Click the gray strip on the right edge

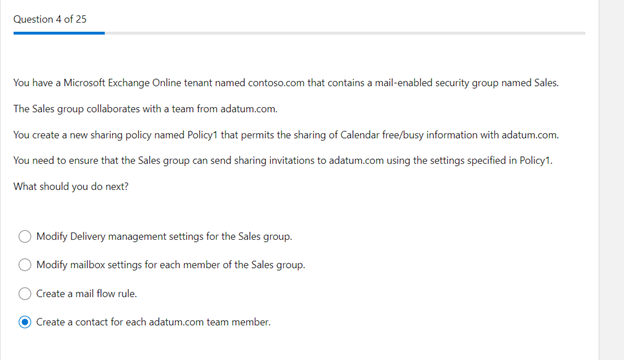[x=611, y=180]
